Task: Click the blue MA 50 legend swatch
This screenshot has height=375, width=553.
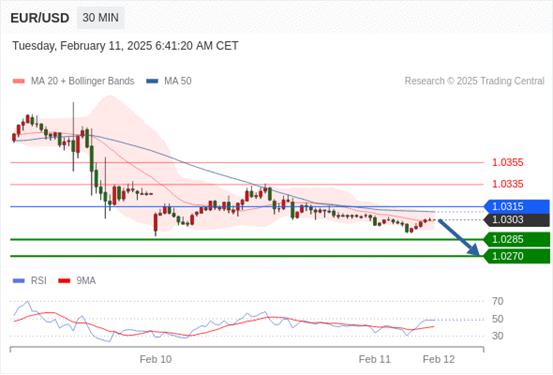Action: (152, 81)
